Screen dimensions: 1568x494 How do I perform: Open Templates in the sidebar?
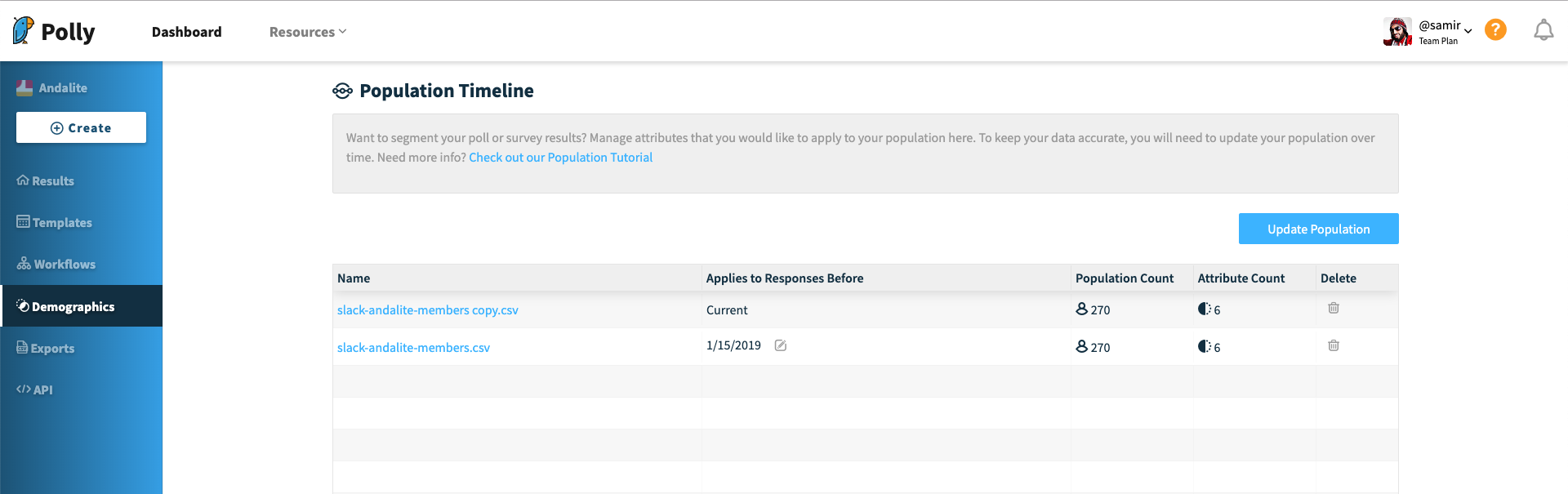(55, 222)
